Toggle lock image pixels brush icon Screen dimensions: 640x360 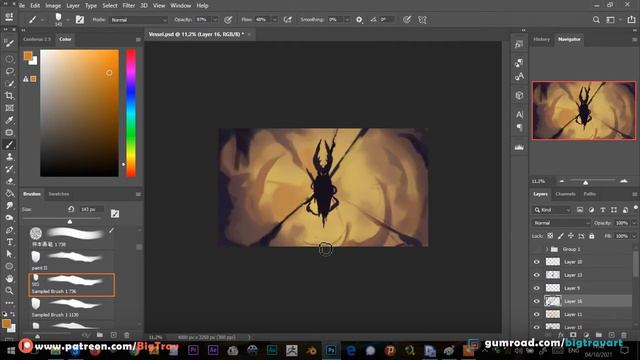click(560, 236)
